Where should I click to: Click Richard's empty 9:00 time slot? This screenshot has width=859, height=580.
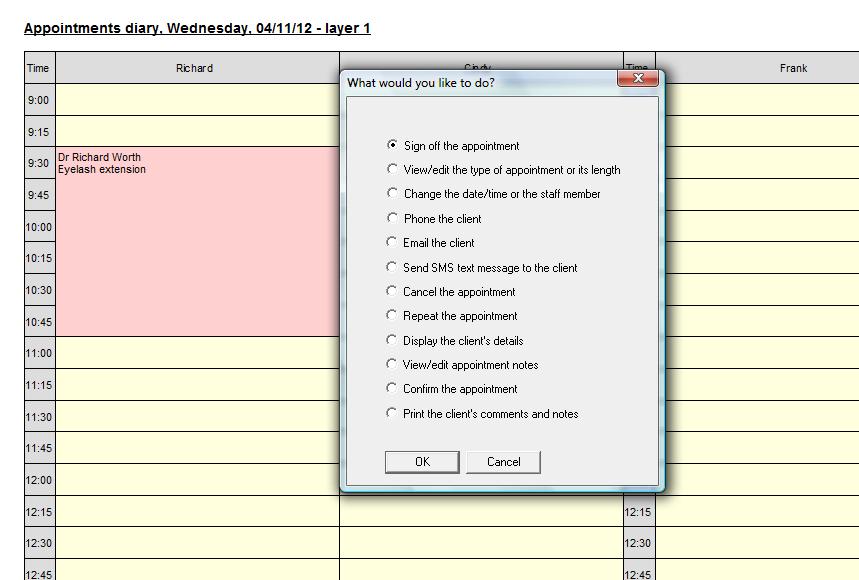[197, 100]
